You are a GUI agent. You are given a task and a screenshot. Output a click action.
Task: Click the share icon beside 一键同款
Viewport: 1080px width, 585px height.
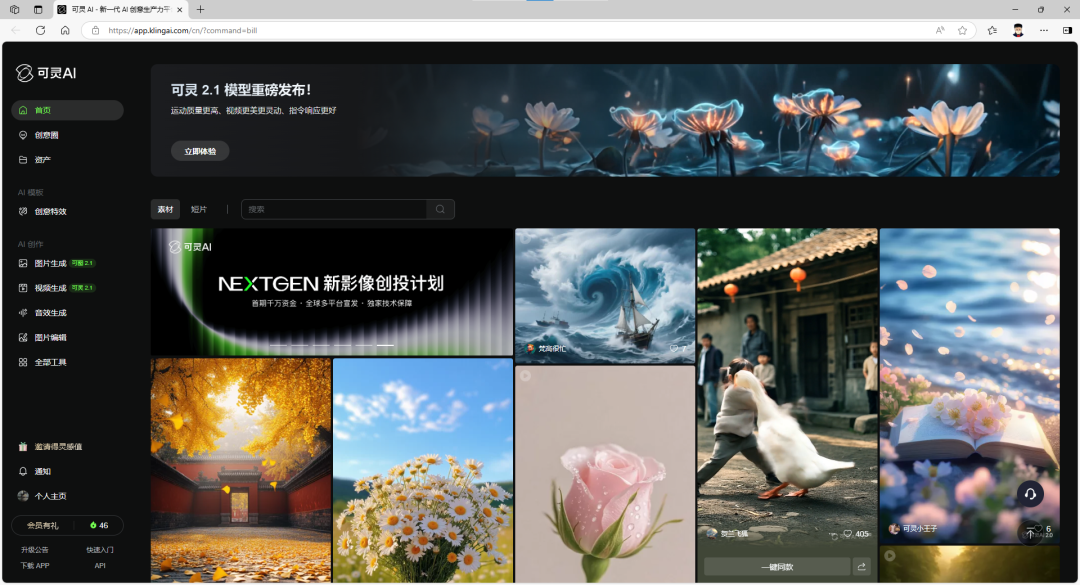(861, 567)
